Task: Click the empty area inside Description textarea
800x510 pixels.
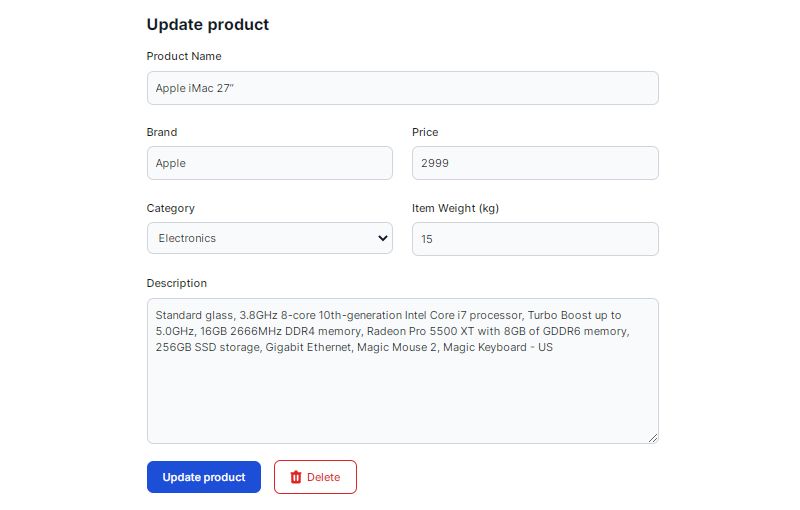Action: [403, 400]
